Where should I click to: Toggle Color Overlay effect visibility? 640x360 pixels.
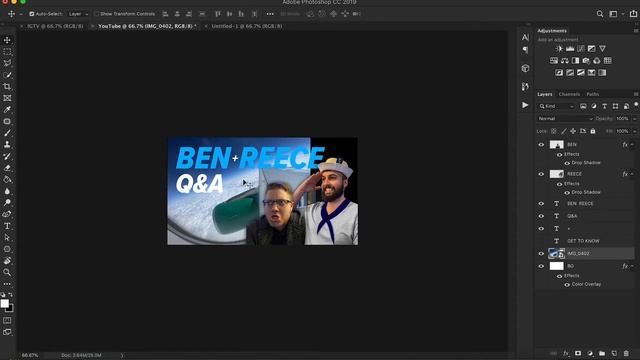pos(567,284)
